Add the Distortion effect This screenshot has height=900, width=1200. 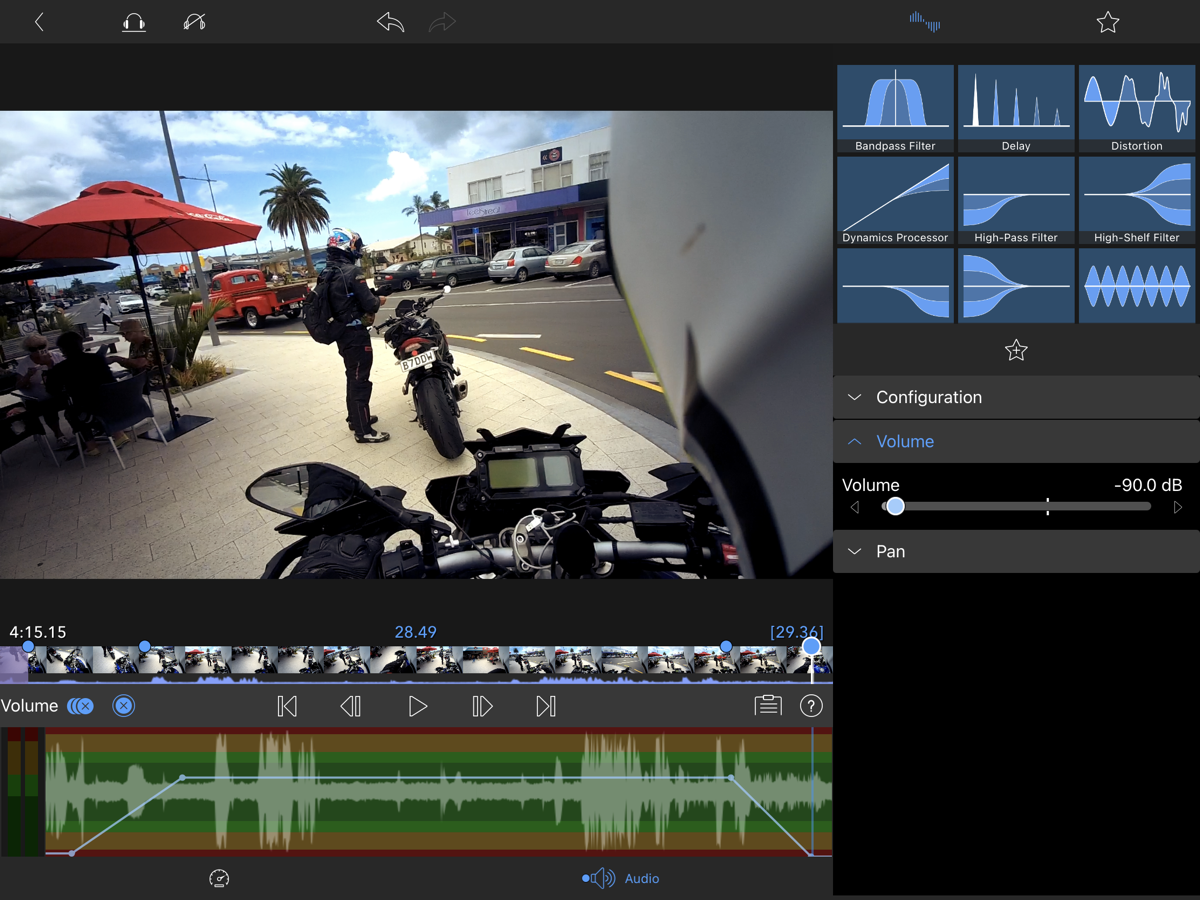1137,109
